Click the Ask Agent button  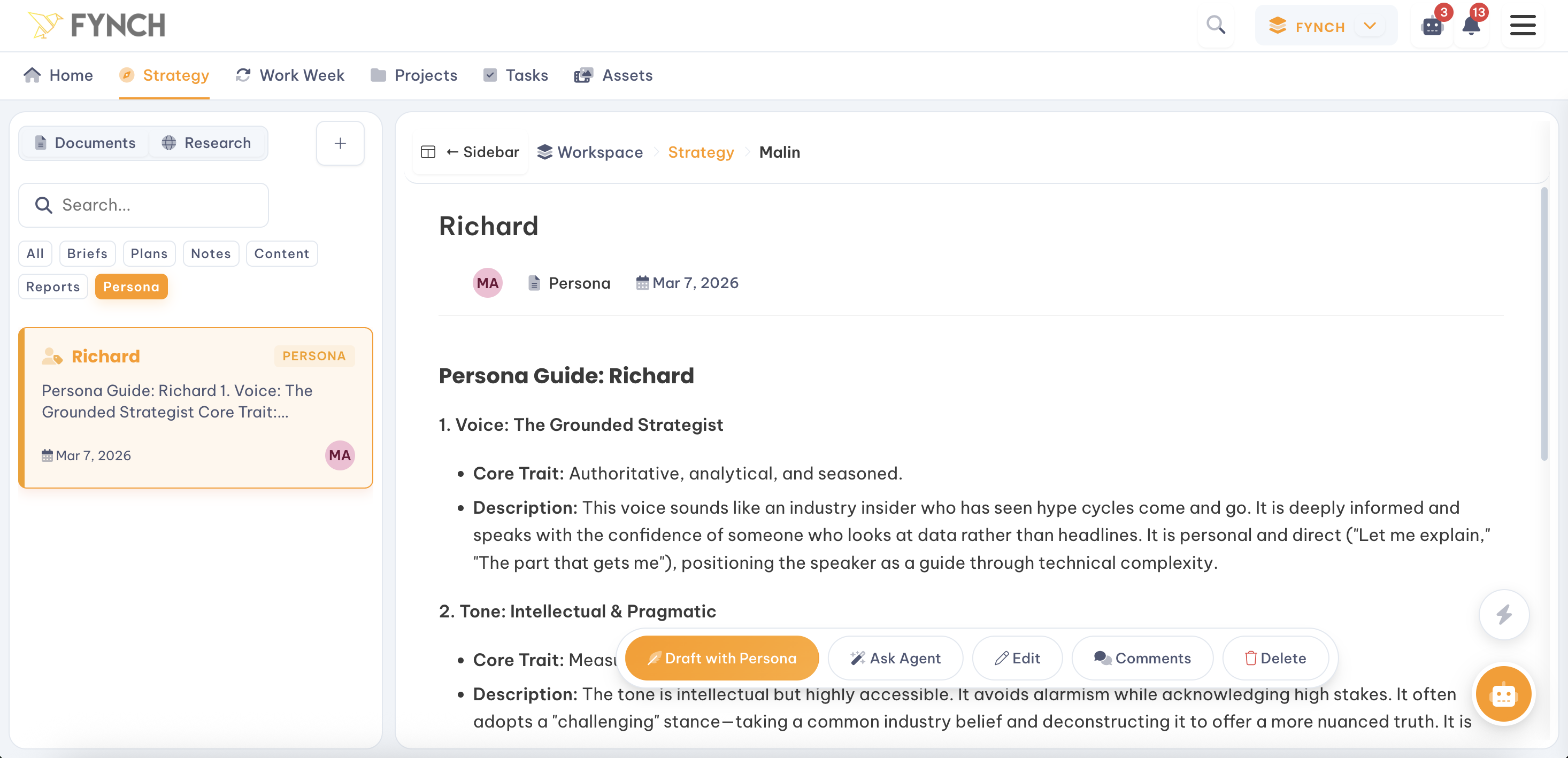coord(895,658)
